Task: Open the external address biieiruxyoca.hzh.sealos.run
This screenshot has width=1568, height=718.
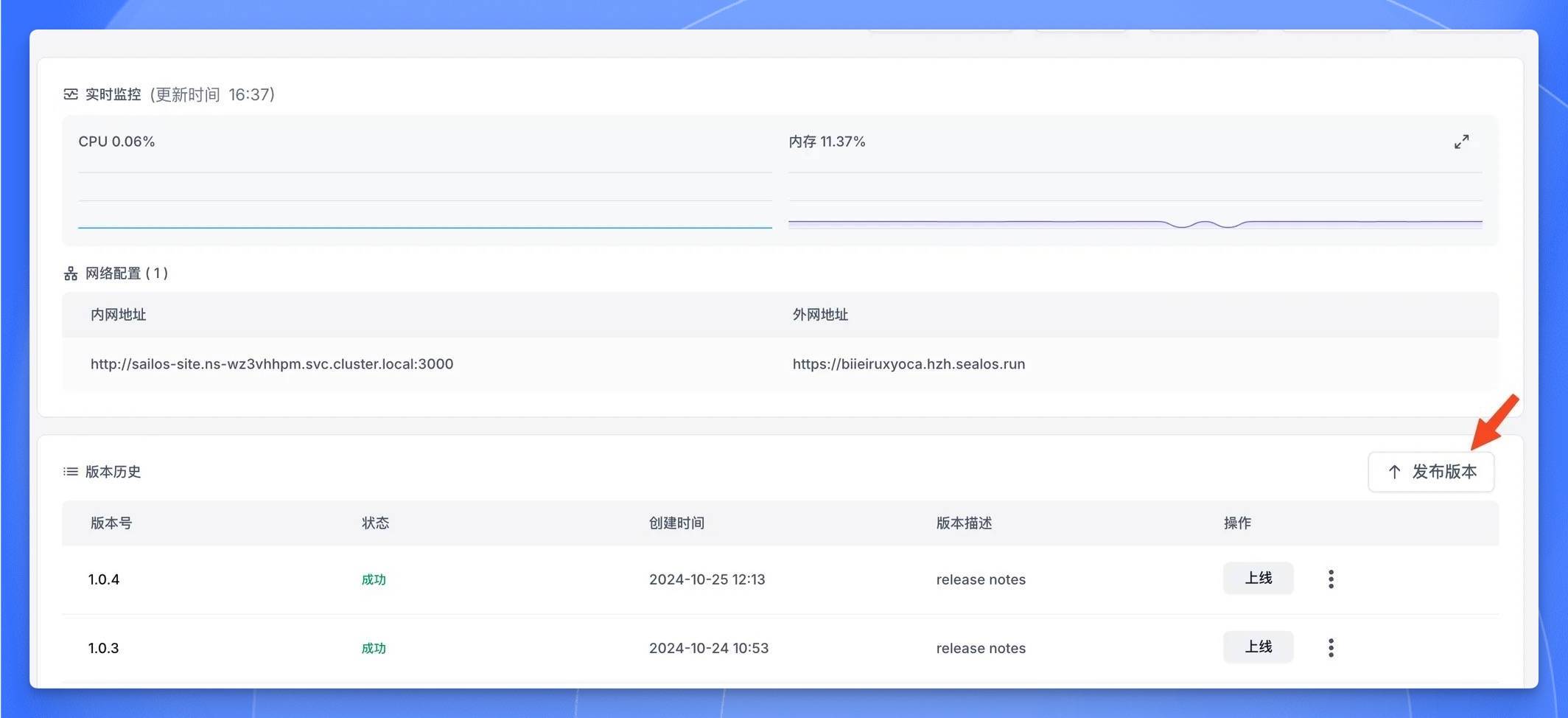Action: (909, 364)
